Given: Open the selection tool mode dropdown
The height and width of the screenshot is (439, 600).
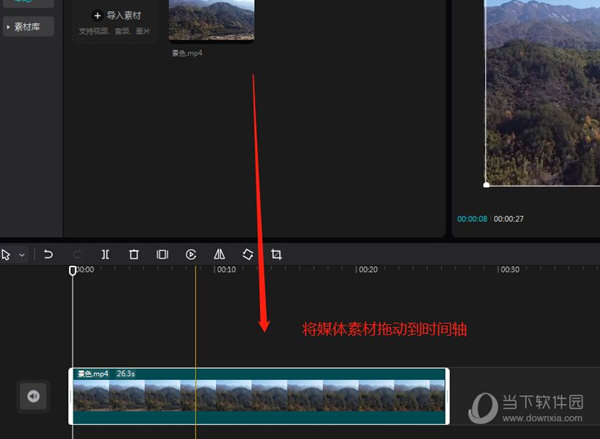Looking at the screenshot, I should pos(22,255).
